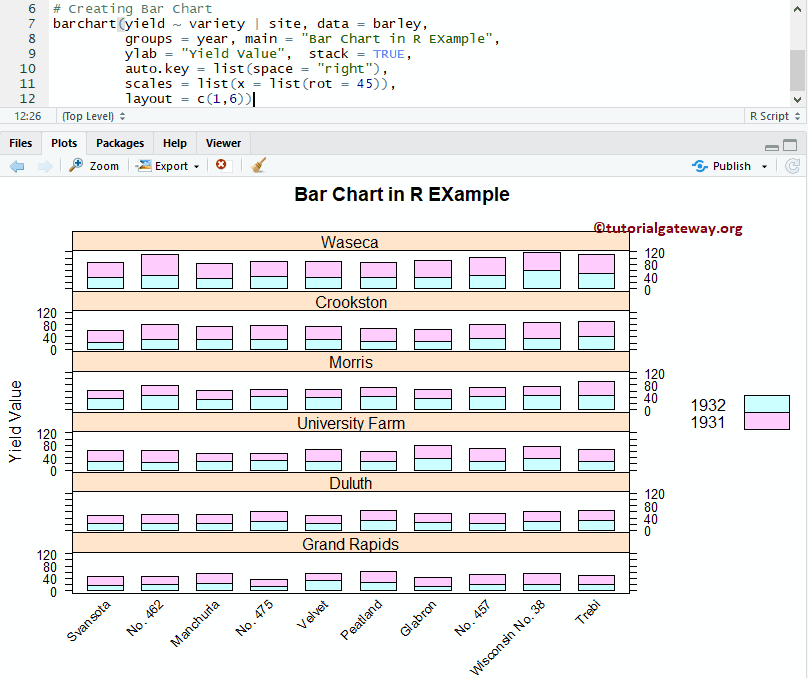Switch to the Packages tab
The image size is (808, 678).
point(120,143)
